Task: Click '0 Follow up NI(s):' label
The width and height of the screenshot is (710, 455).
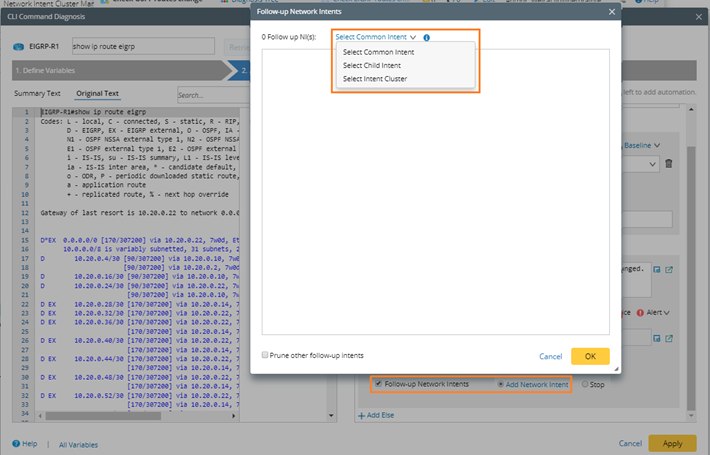Action: 288,37
